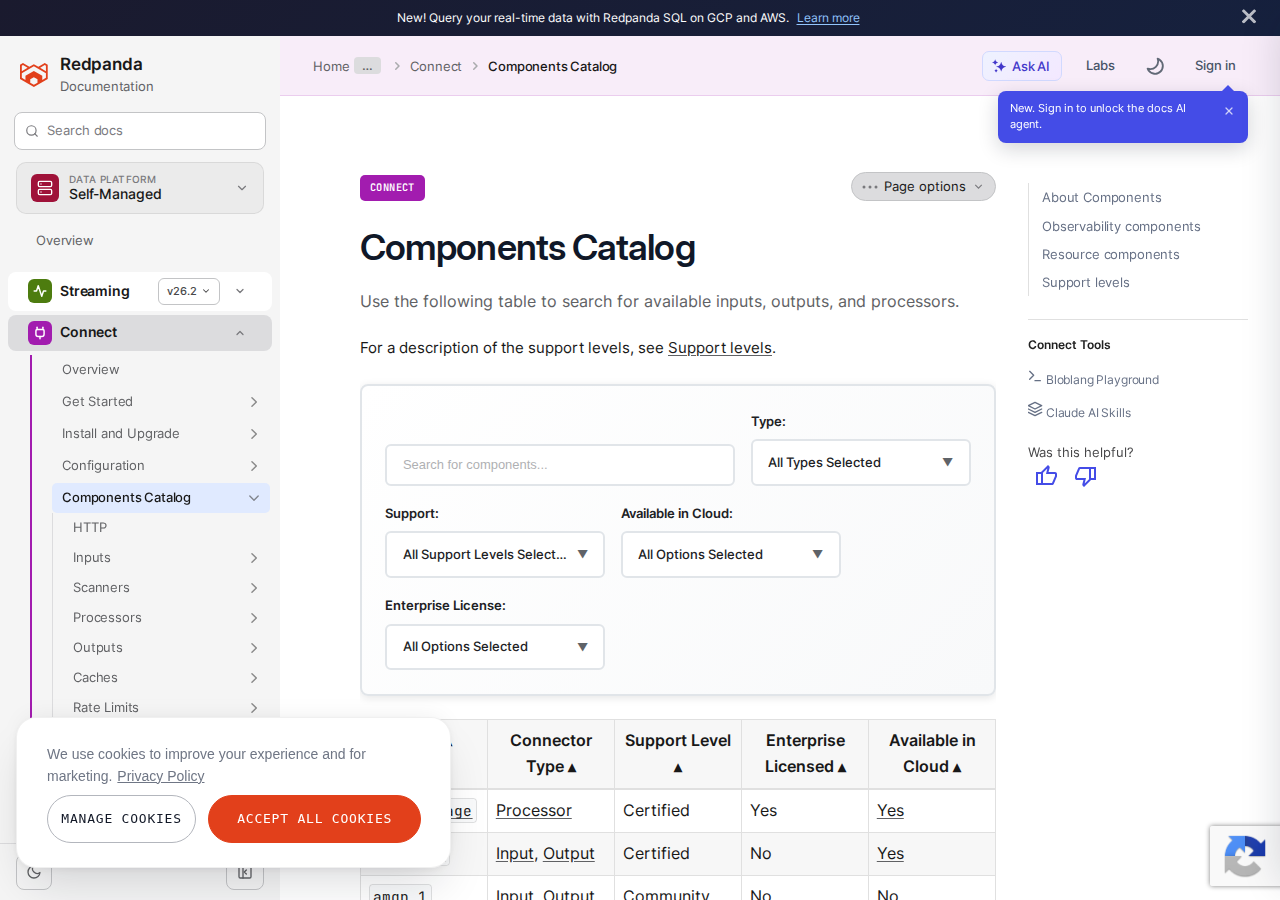Close the top announcement banner
The height and width of the screenshot is (900, 1280).
pyautogui.click(x=1249, y=16)
